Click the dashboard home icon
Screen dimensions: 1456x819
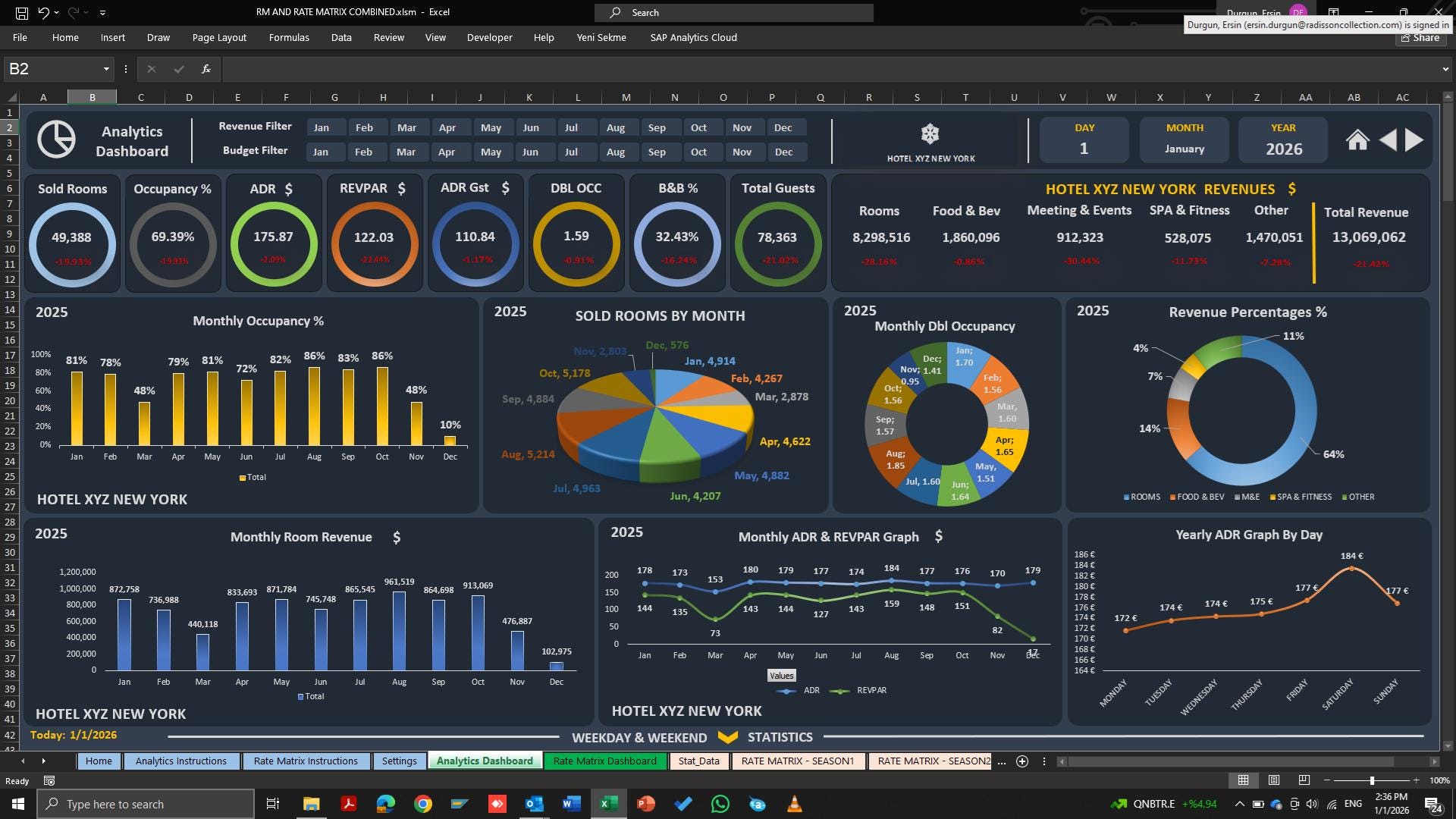tap(1357, 140)
